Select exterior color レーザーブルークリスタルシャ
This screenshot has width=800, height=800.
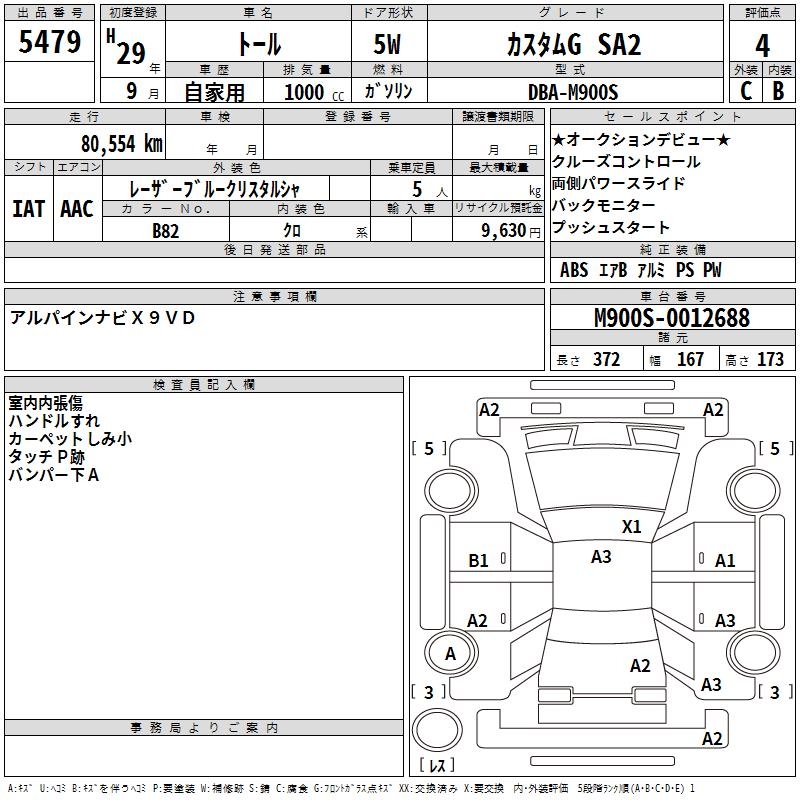click(214, 189)
